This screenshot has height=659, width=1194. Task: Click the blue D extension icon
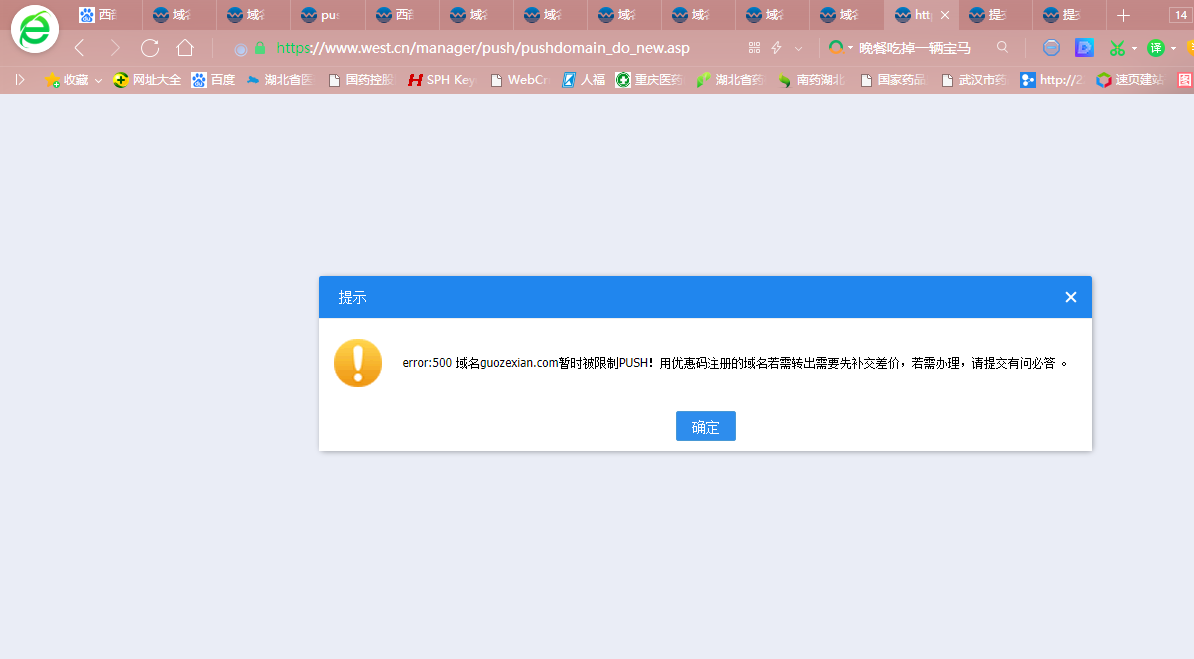click(1085, 47)
